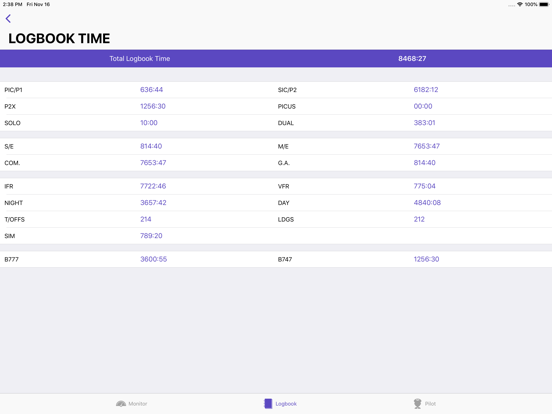552x414 pixels.
Task: Tap SIC/P2 value 6182:12
Action: point(426,90)
